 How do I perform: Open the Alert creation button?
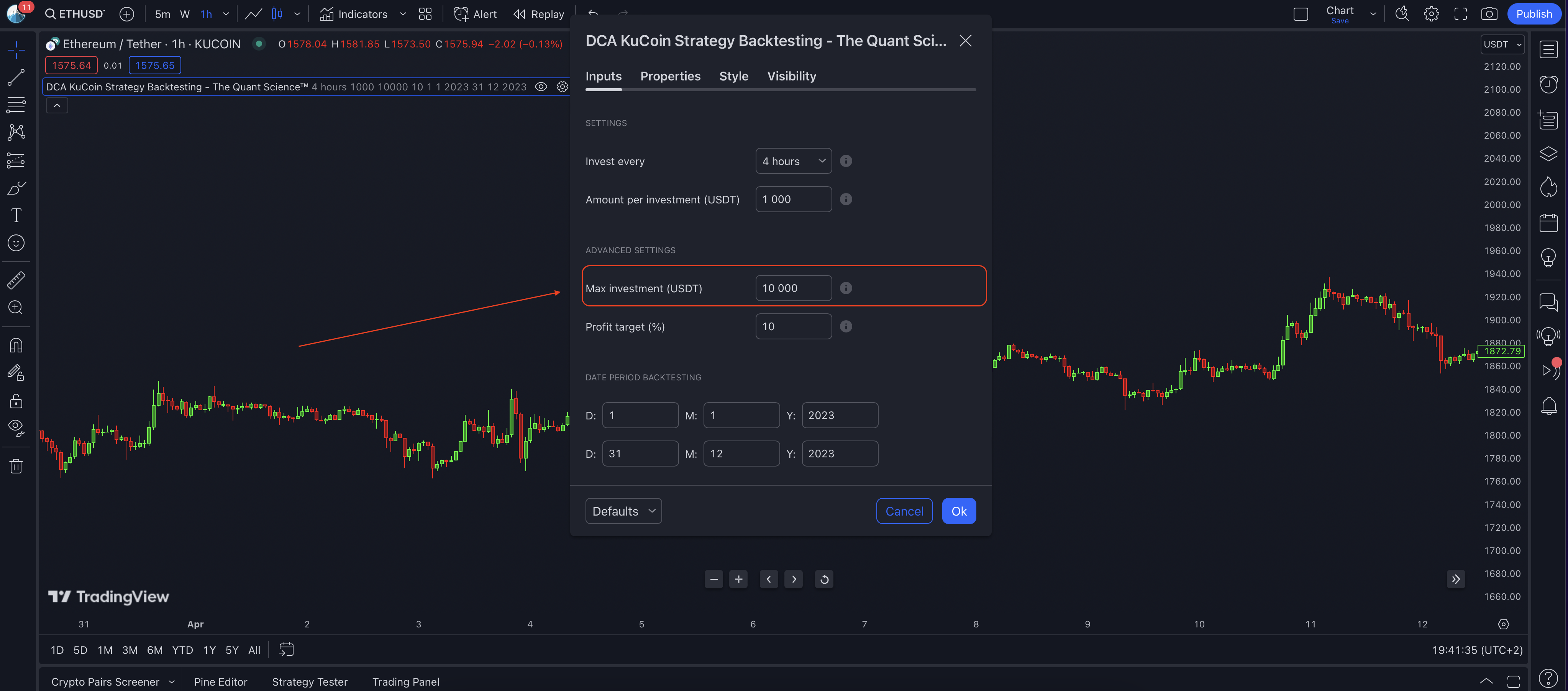click(475, 14)
